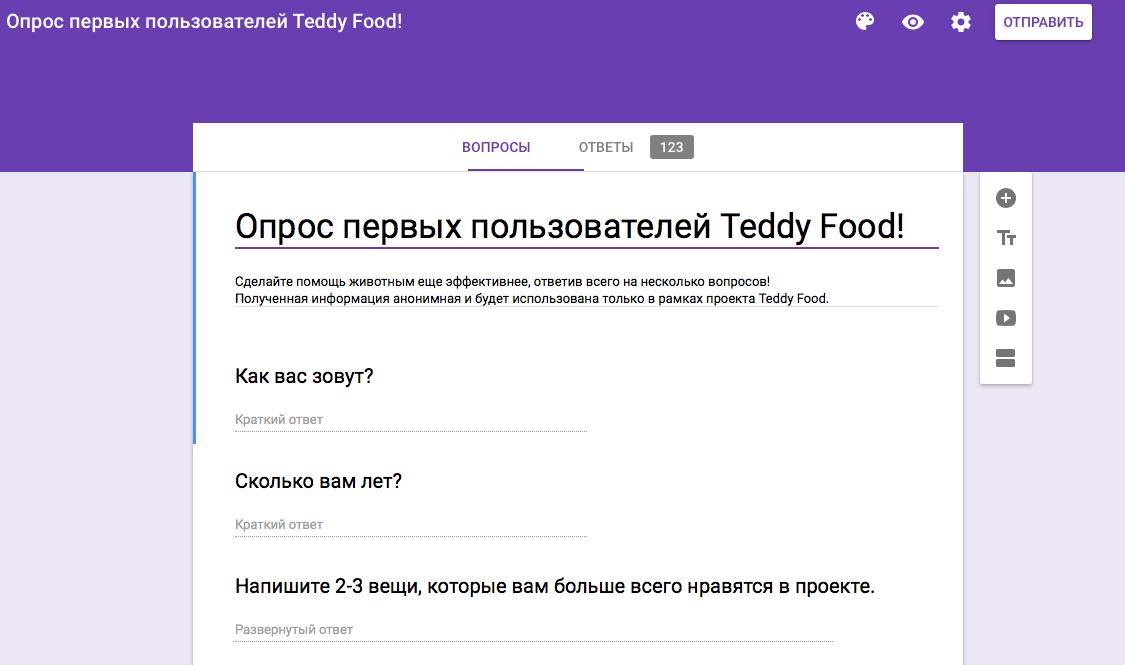Add a section from sidebar icon
The image size is (1125, 665).
pyautogui.click(x=1006, y=358)
